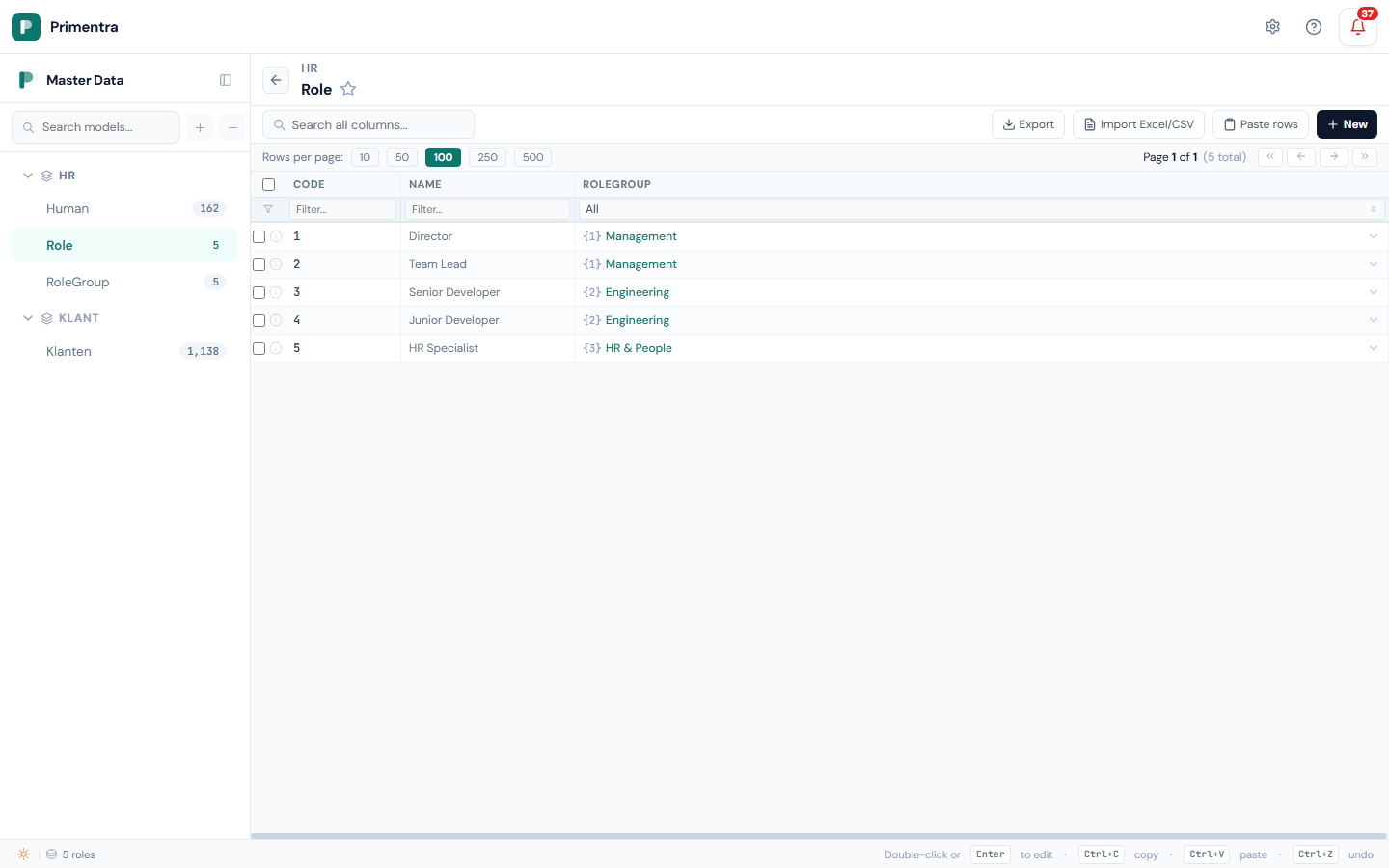
Task: Click the back arrow button
Action: pos(276,80)
